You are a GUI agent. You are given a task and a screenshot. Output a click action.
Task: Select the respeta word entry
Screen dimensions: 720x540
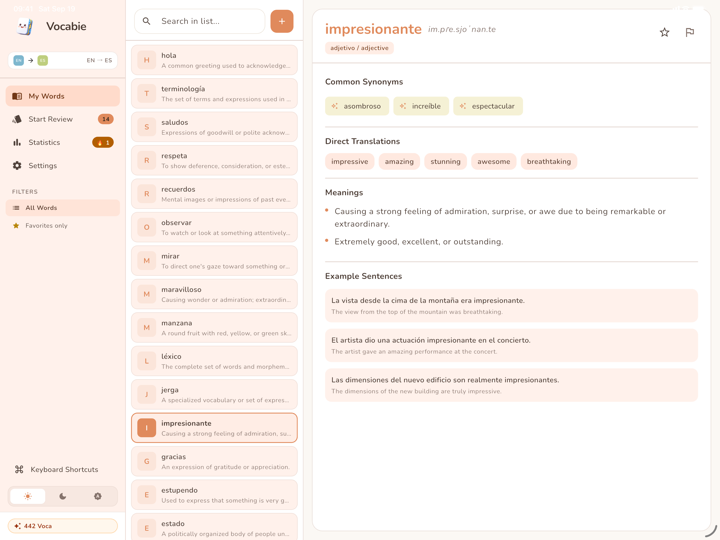[x=214, y=161]
